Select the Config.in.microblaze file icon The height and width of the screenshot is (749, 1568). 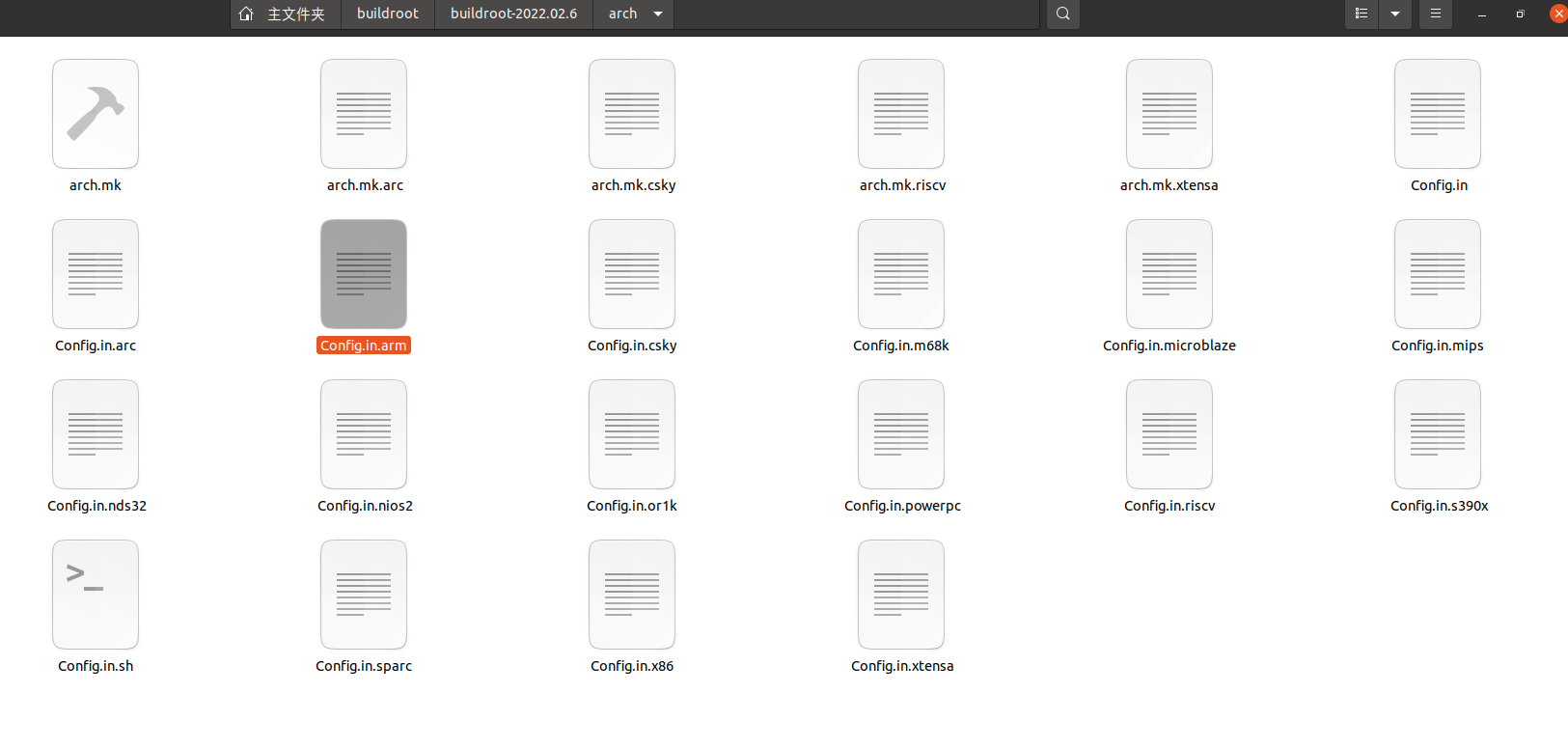point(1169,274)
